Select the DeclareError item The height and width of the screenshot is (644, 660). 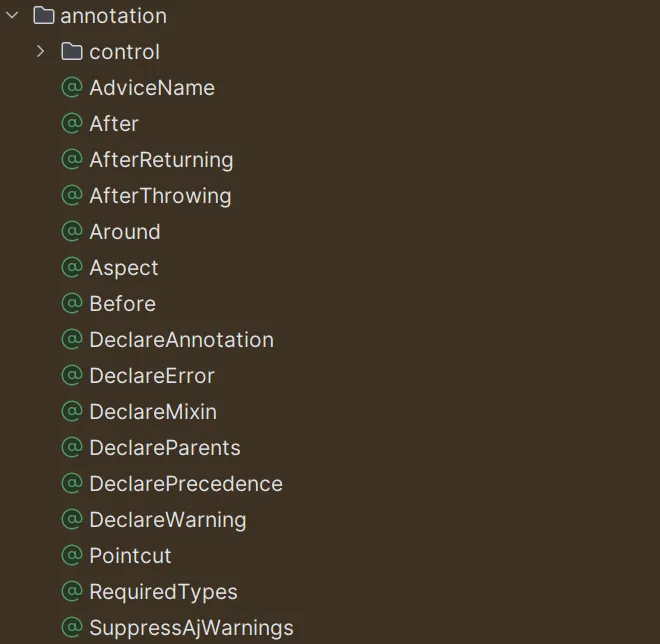pyautogui.click(x=152, y=376)
